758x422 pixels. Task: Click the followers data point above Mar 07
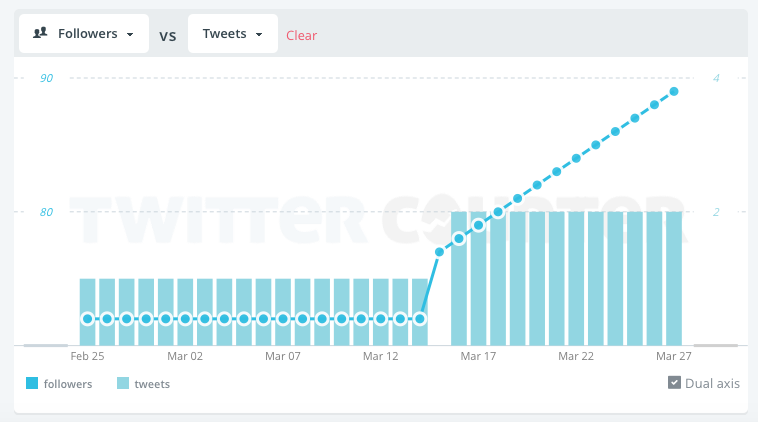coord(283,318)
